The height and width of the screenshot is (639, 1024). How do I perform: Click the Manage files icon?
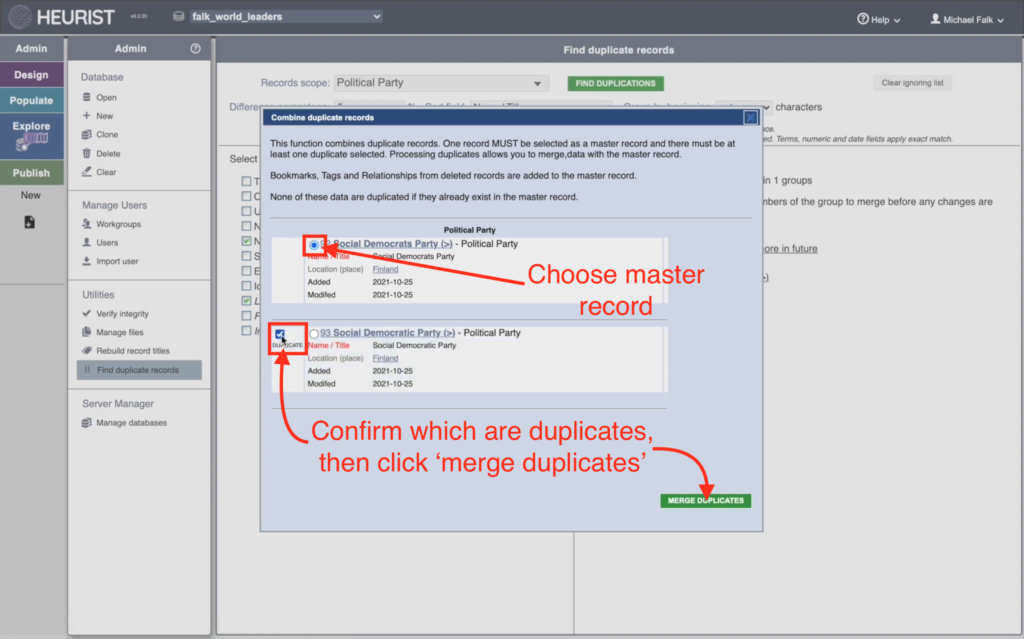coord(86,332)
